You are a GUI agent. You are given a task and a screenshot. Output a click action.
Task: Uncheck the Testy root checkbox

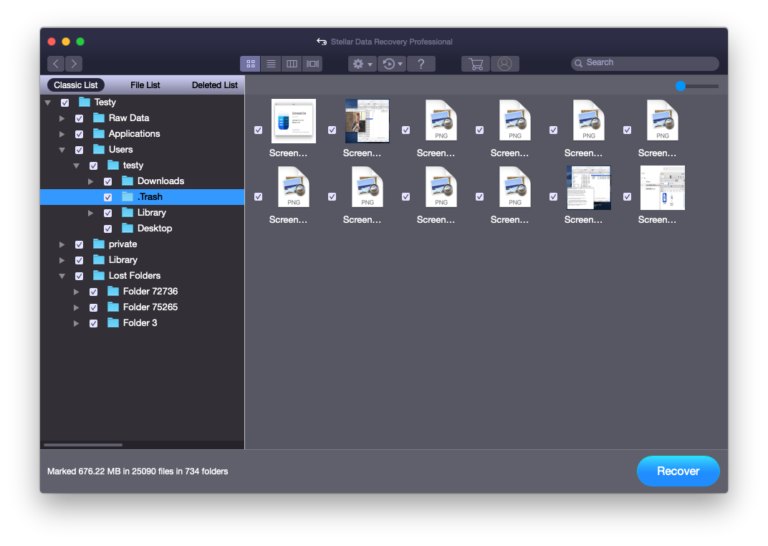(x=65, y=103)
